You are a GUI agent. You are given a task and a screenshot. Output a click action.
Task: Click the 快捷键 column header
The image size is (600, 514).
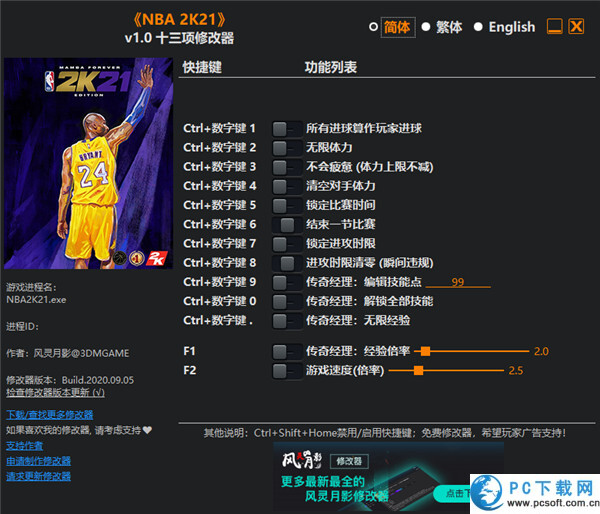[x=202, y=67]
